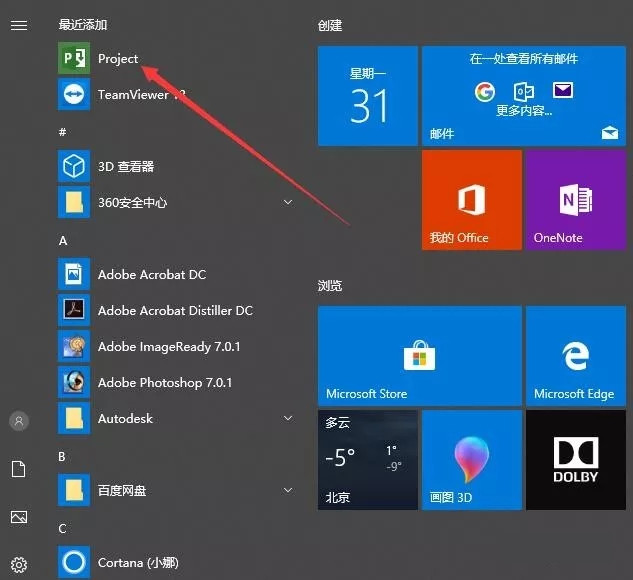Screen dimensions: 633x580
Task: Click the Autodesk folder icon
Action: tap(74, 418)
